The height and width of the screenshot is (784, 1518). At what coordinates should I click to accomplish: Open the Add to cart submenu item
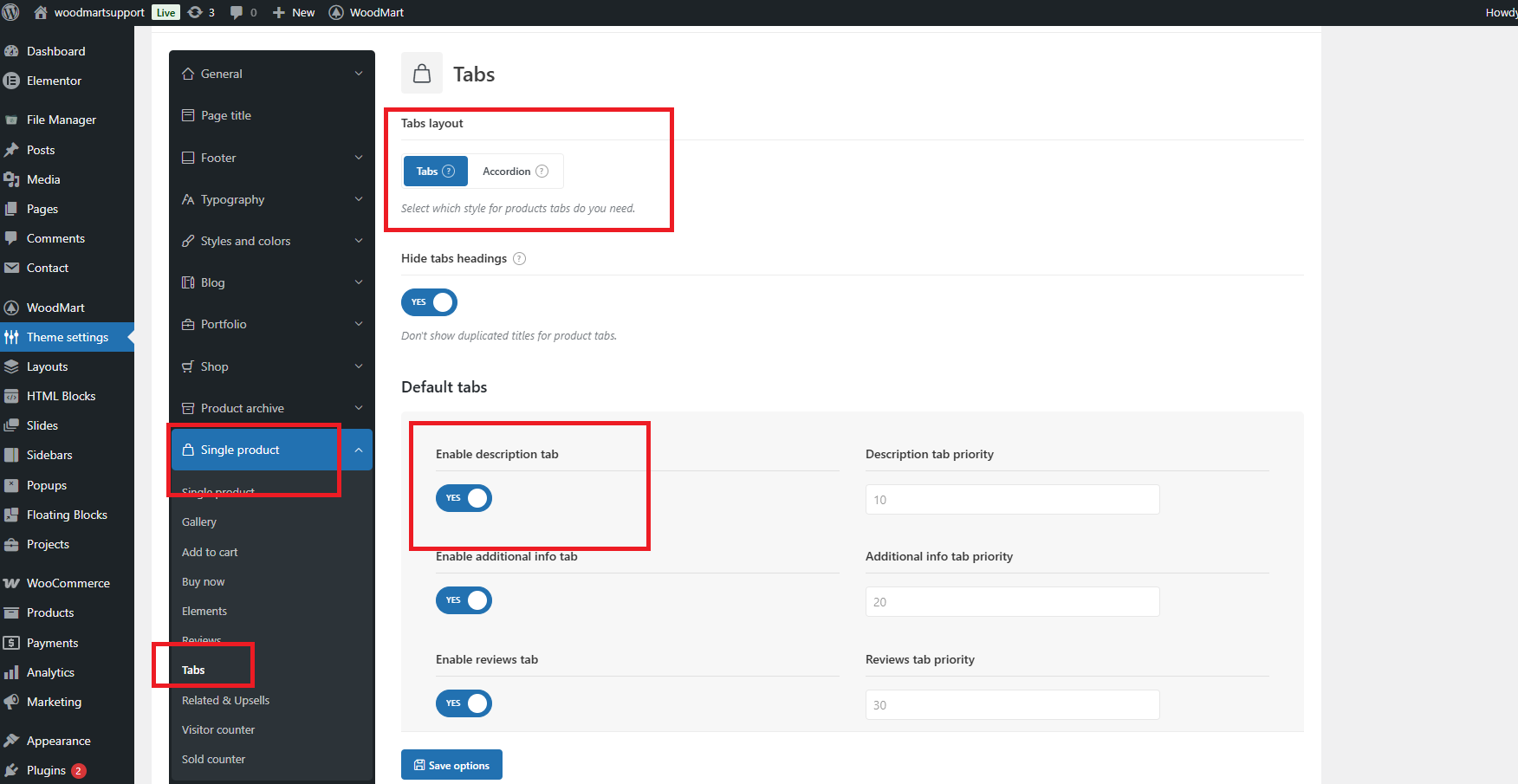click(x=210, y=552)
